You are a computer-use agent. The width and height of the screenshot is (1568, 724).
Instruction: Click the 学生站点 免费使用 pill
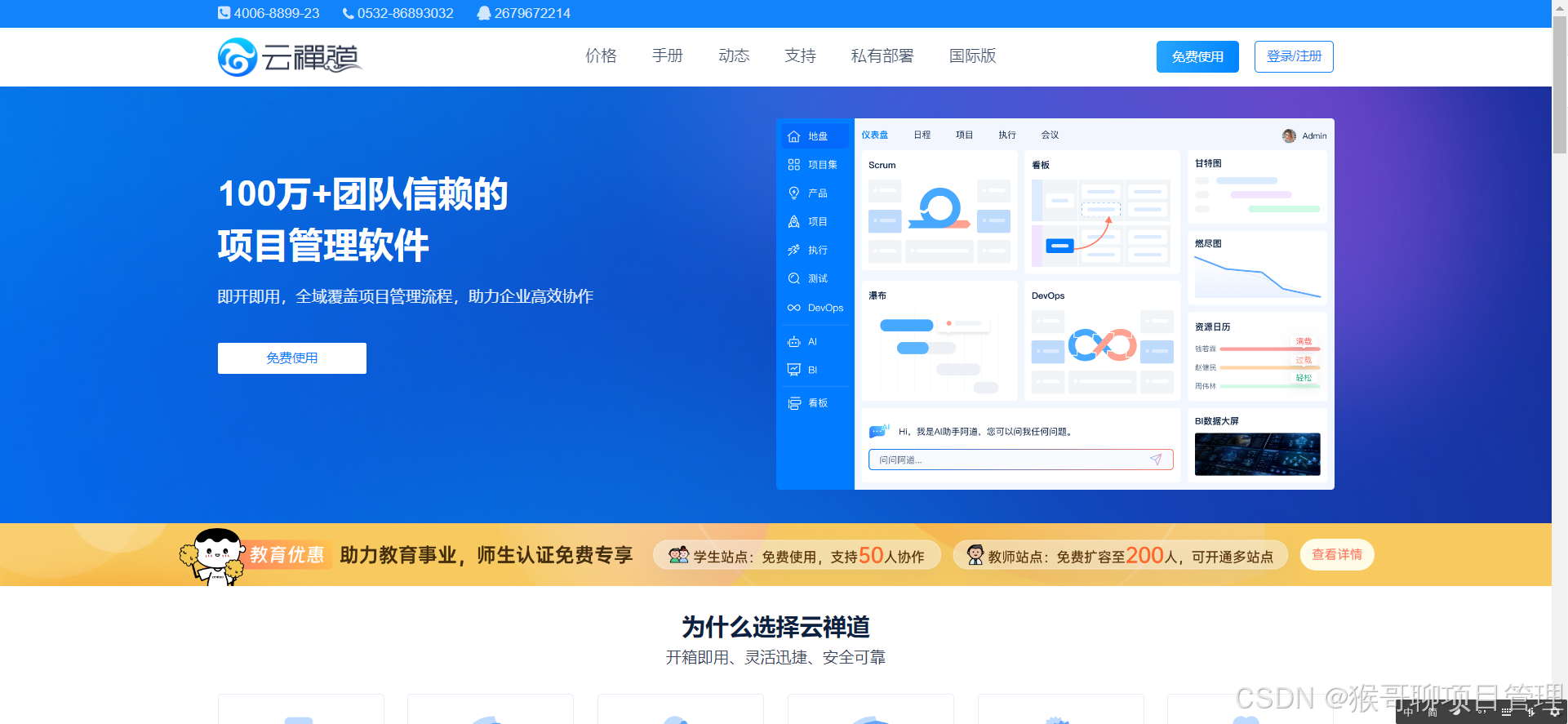click(797, 556)
